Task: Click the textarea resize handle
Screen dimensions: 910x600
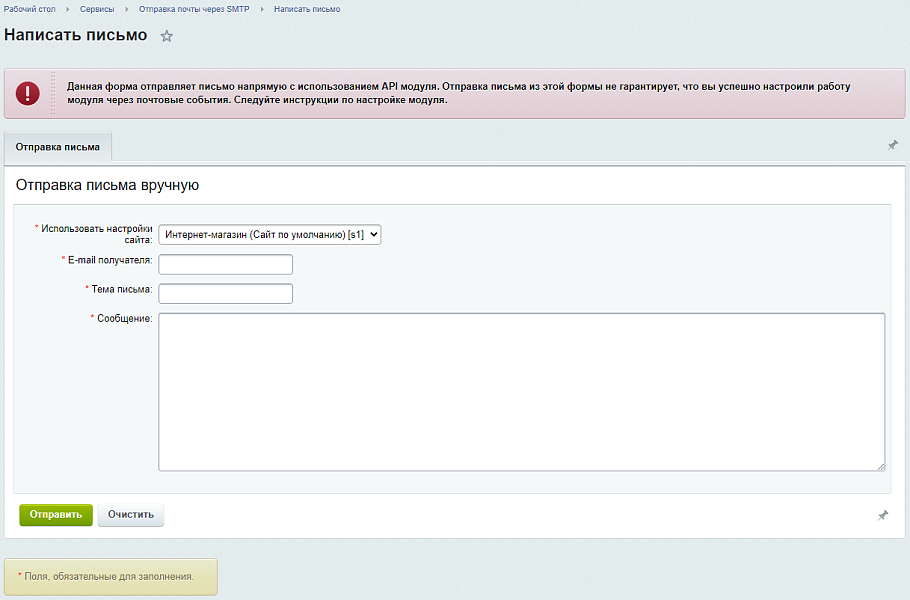Action: [x=882, y=465]
